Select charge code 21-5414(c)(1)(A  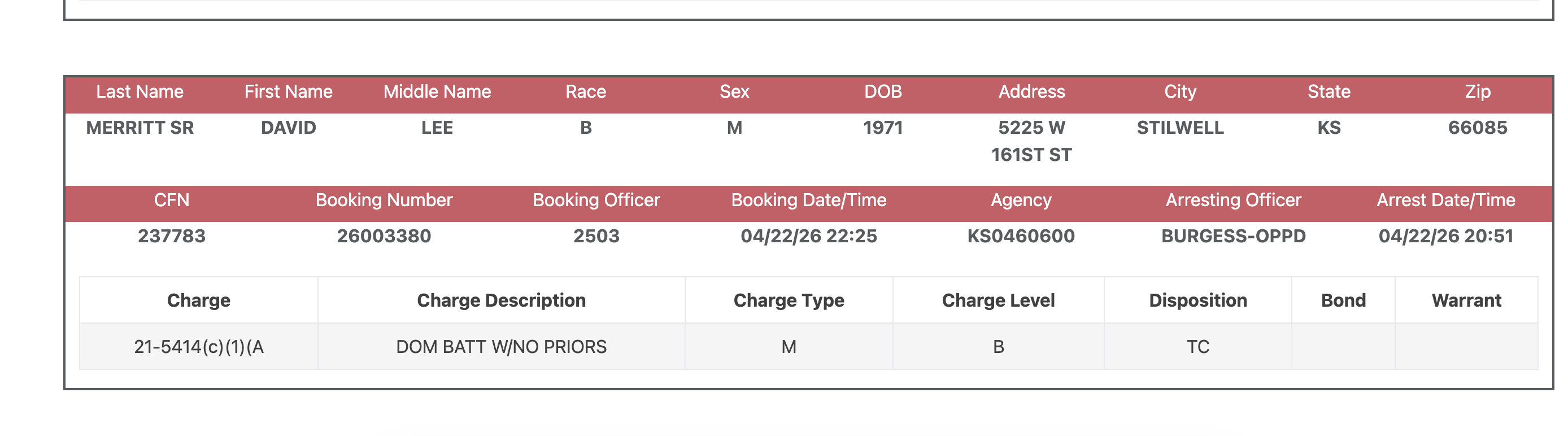pyautogui.click(x=198, y=347)
